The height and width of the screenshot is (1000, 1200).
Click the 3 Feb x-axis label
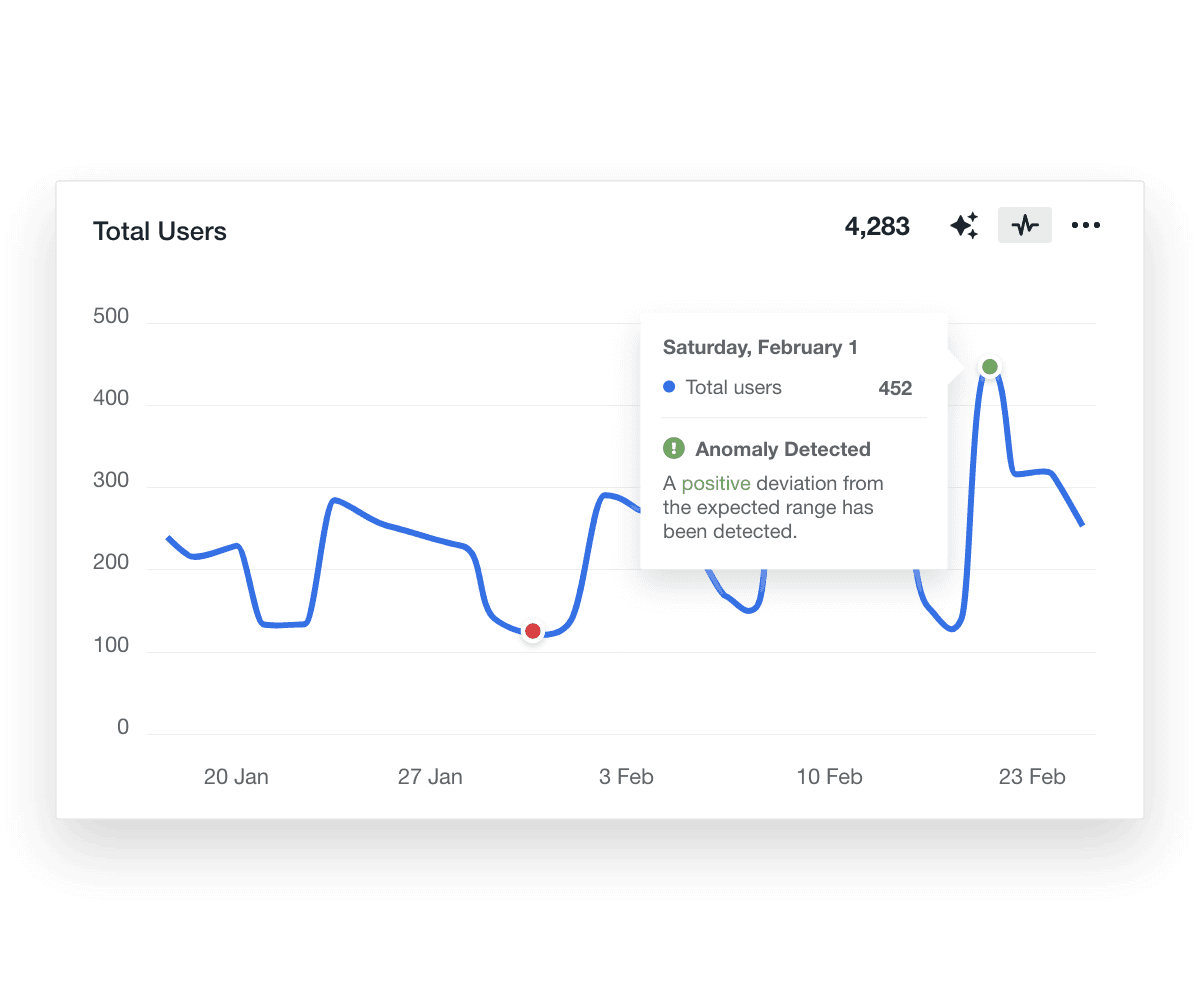[x=626, y=777]
